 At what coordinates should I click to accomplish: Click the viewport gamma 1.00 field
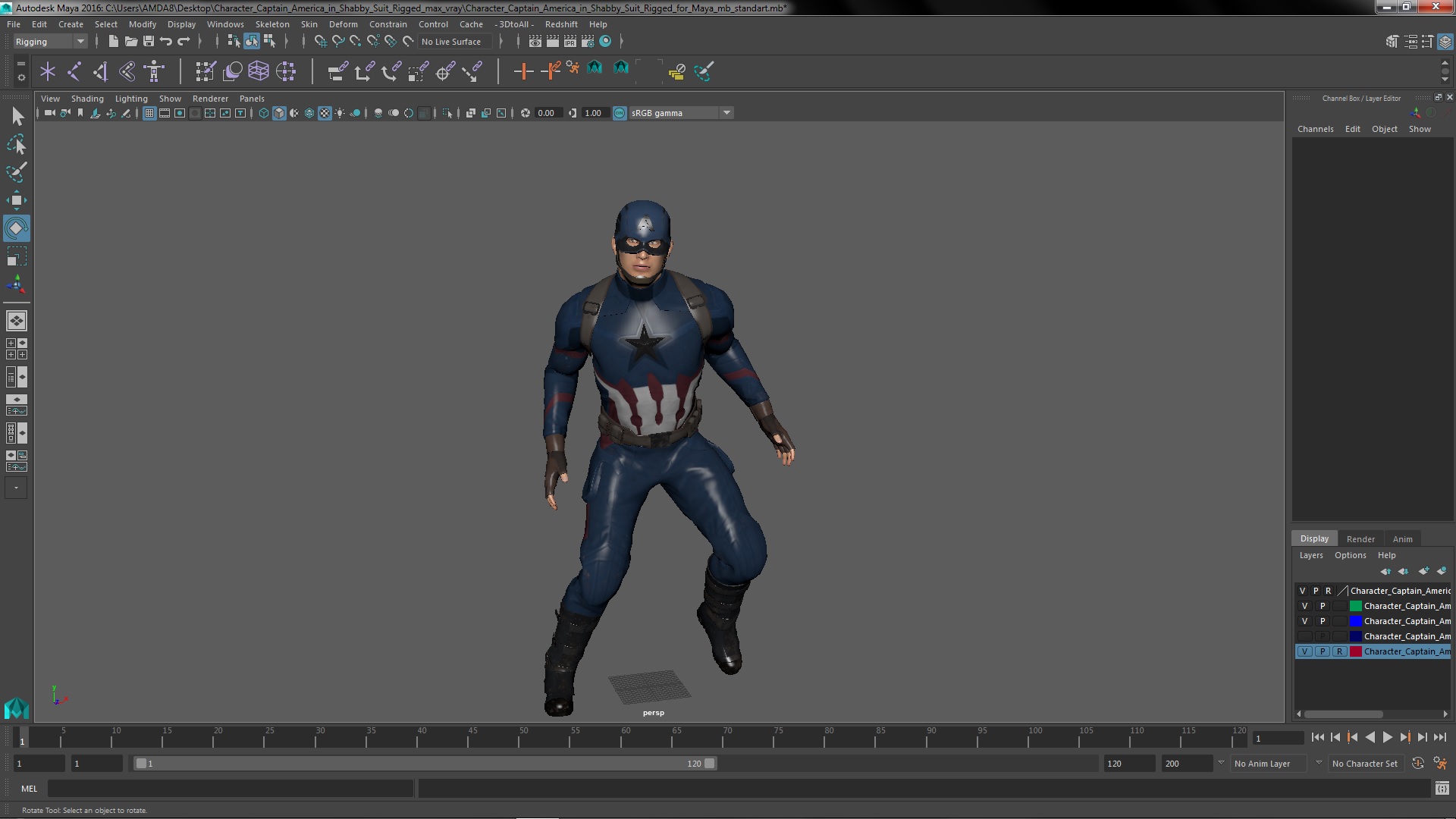tap(595, 113)
